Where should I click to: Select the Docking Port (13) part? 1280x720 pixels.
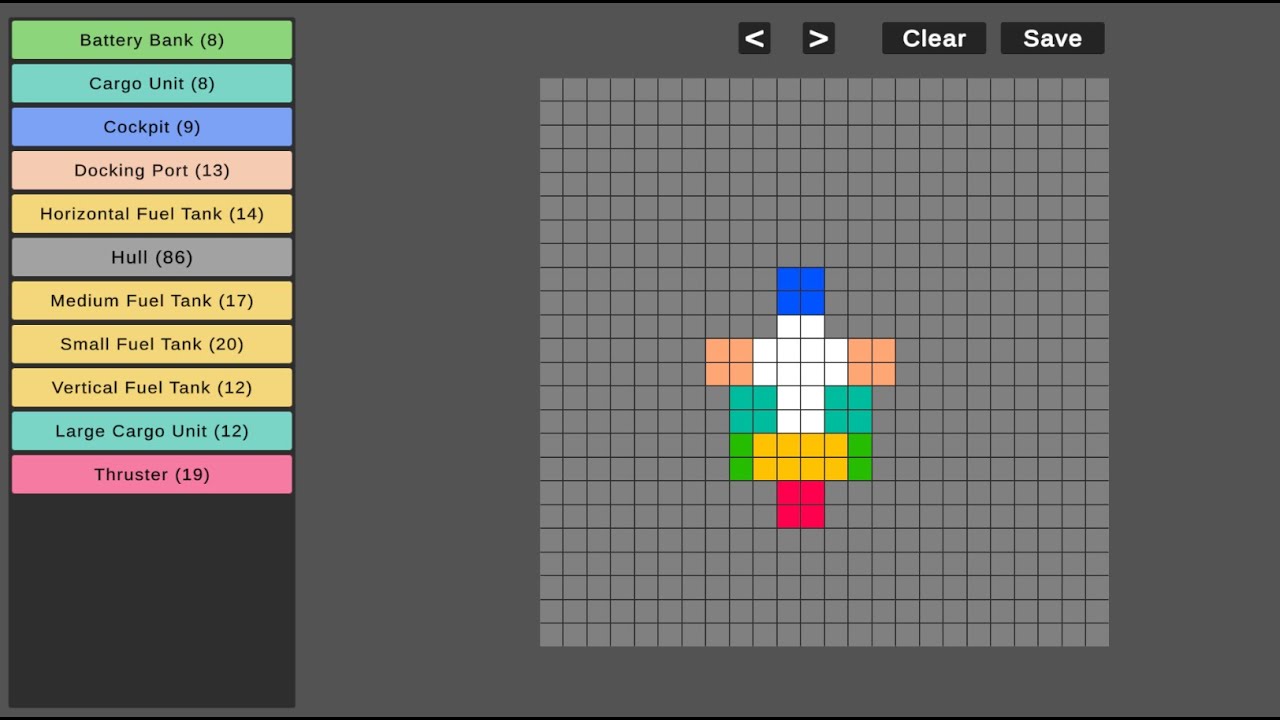(152, 170)
